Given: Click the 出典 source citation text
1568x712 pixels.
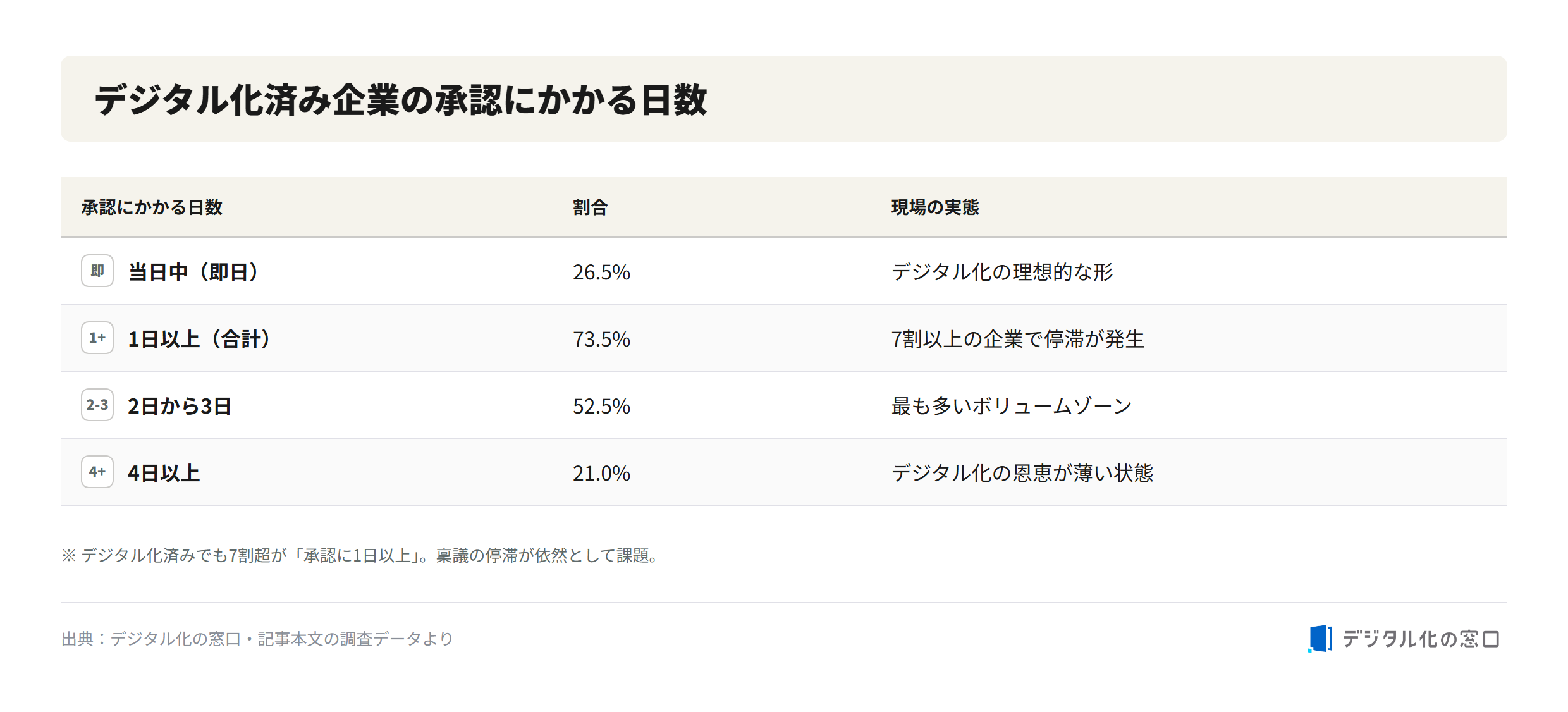Looking at the screenshot, I should tap(257, 639).
